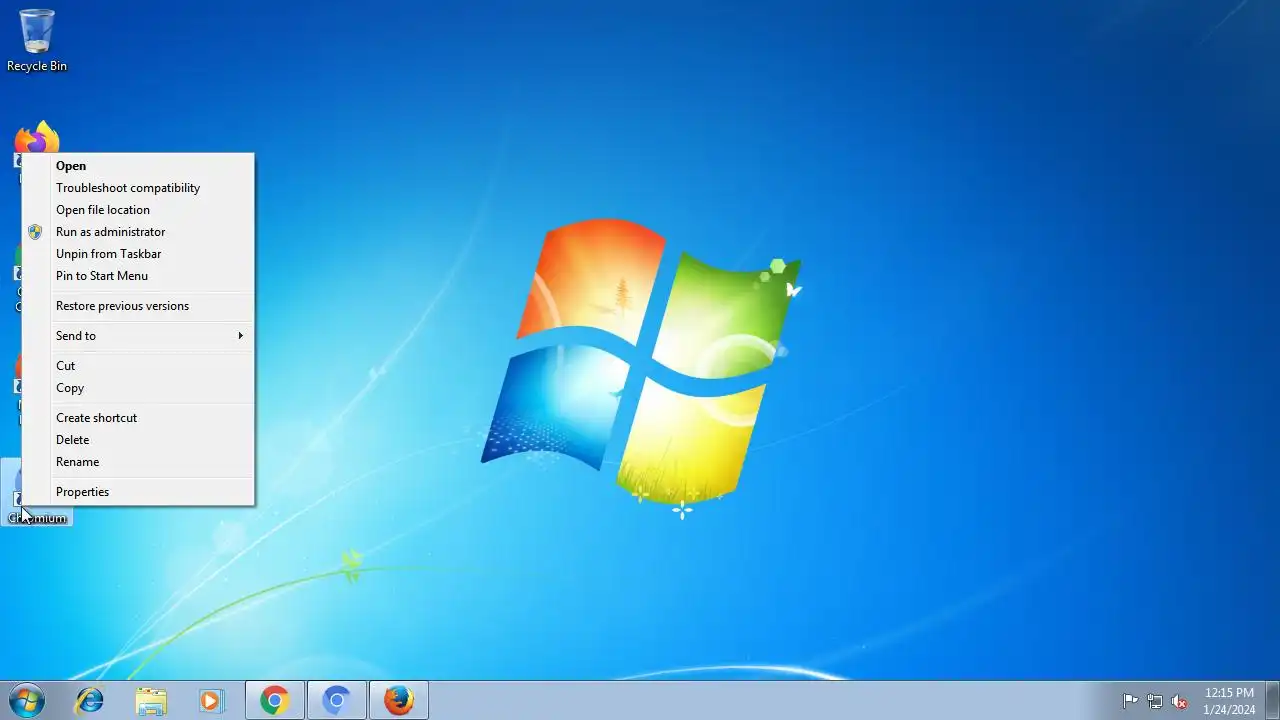The height and width of the screenshot is (720, 1280).
Task: Click the network status tray icon
Action: pos(1155,701)
